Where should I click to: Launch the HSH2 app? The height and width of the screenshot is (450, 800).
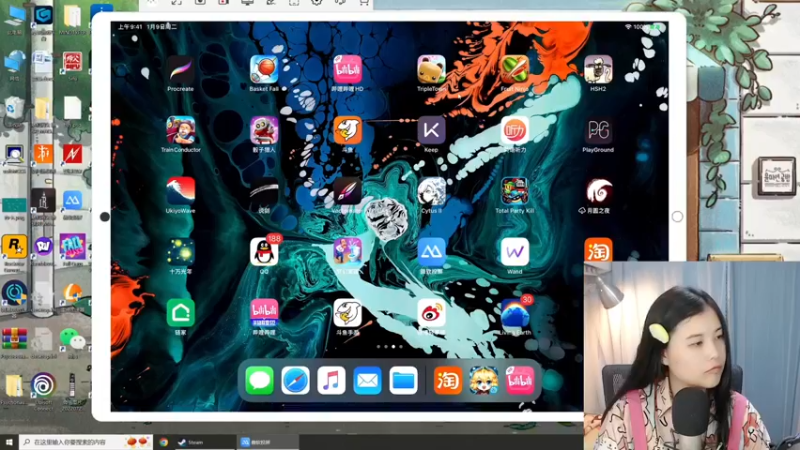pos(598,70)
